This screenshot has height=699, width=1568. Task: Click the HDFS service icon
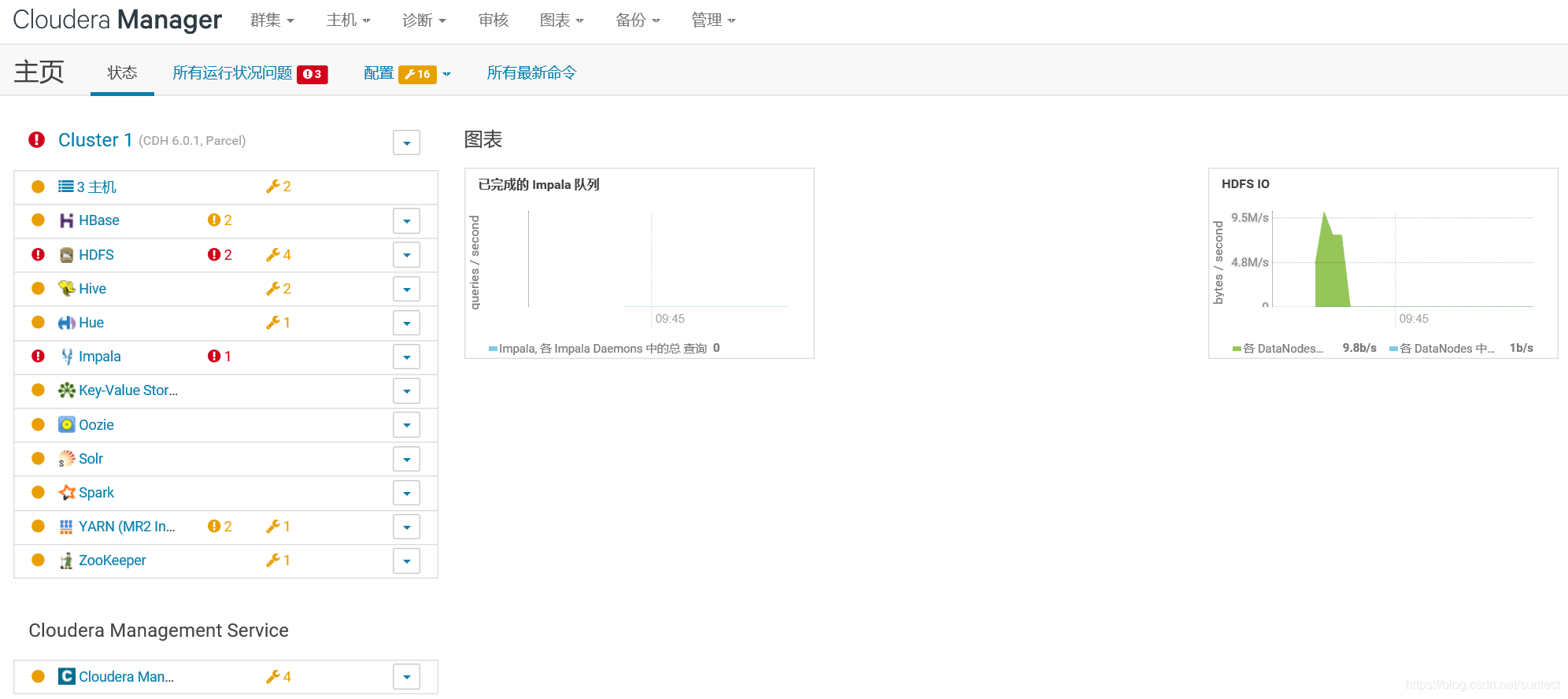(67, 255)
